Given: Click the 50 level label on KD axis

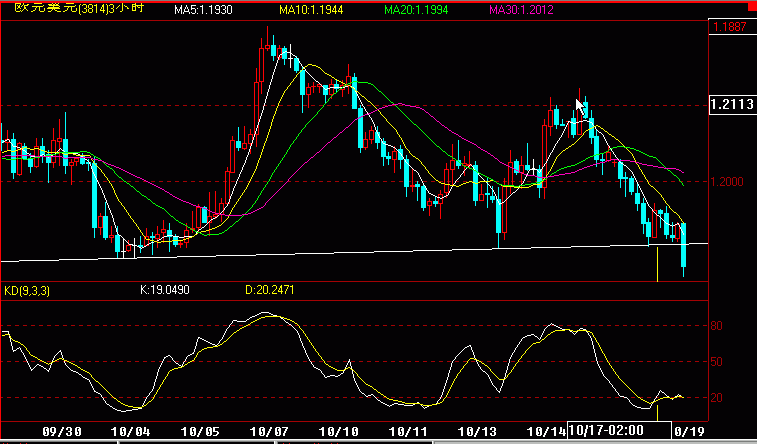Looking at the screenshot, I should 716,362.
